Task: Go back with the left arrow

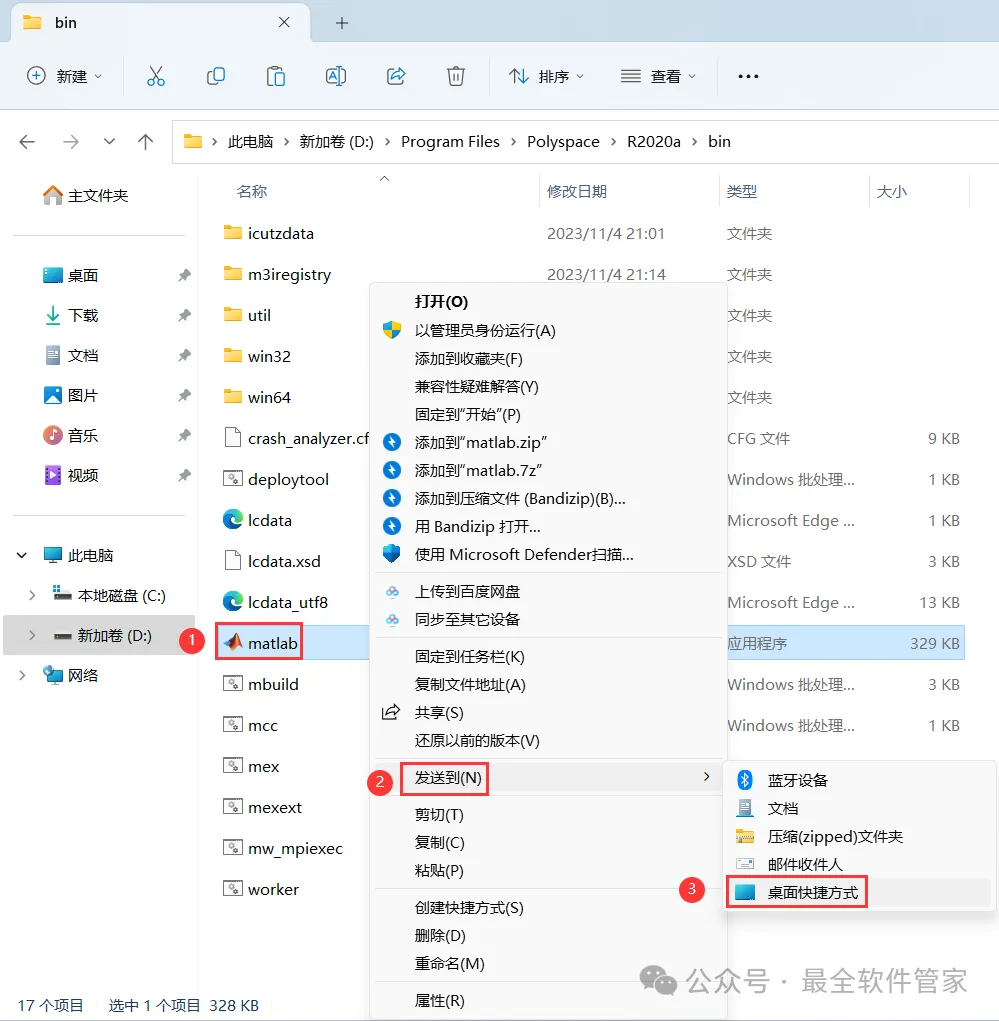Action: tap(27, 141)
